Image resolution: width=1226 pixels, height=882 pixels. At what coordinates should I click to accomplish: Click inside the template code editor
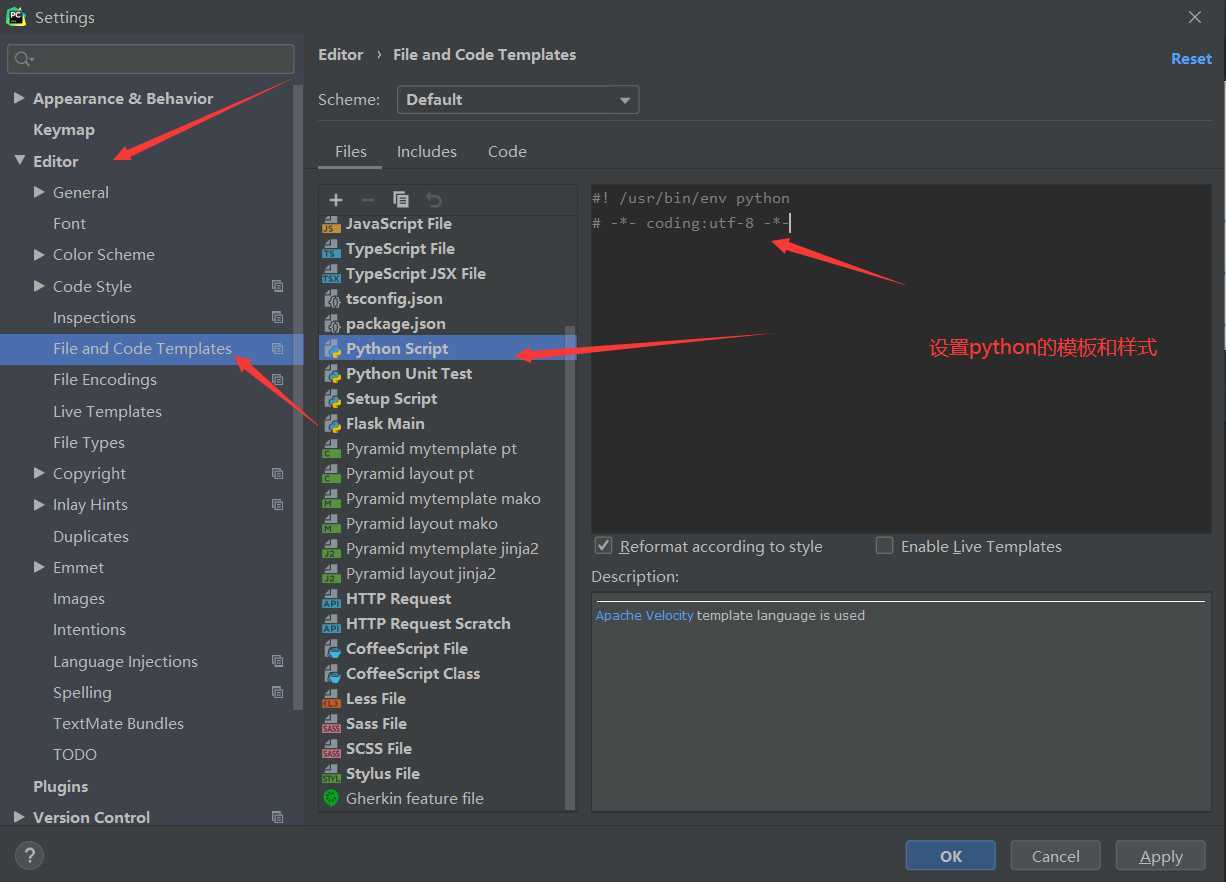click(x=901, y=358)
